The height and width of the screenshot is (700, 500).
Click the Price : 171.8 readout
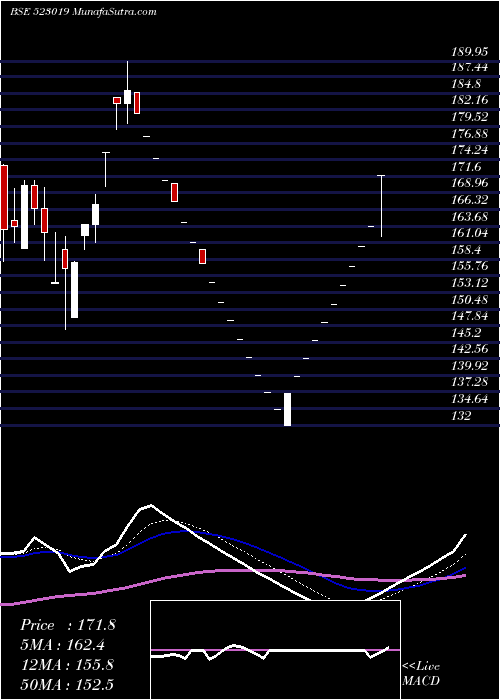68,625
